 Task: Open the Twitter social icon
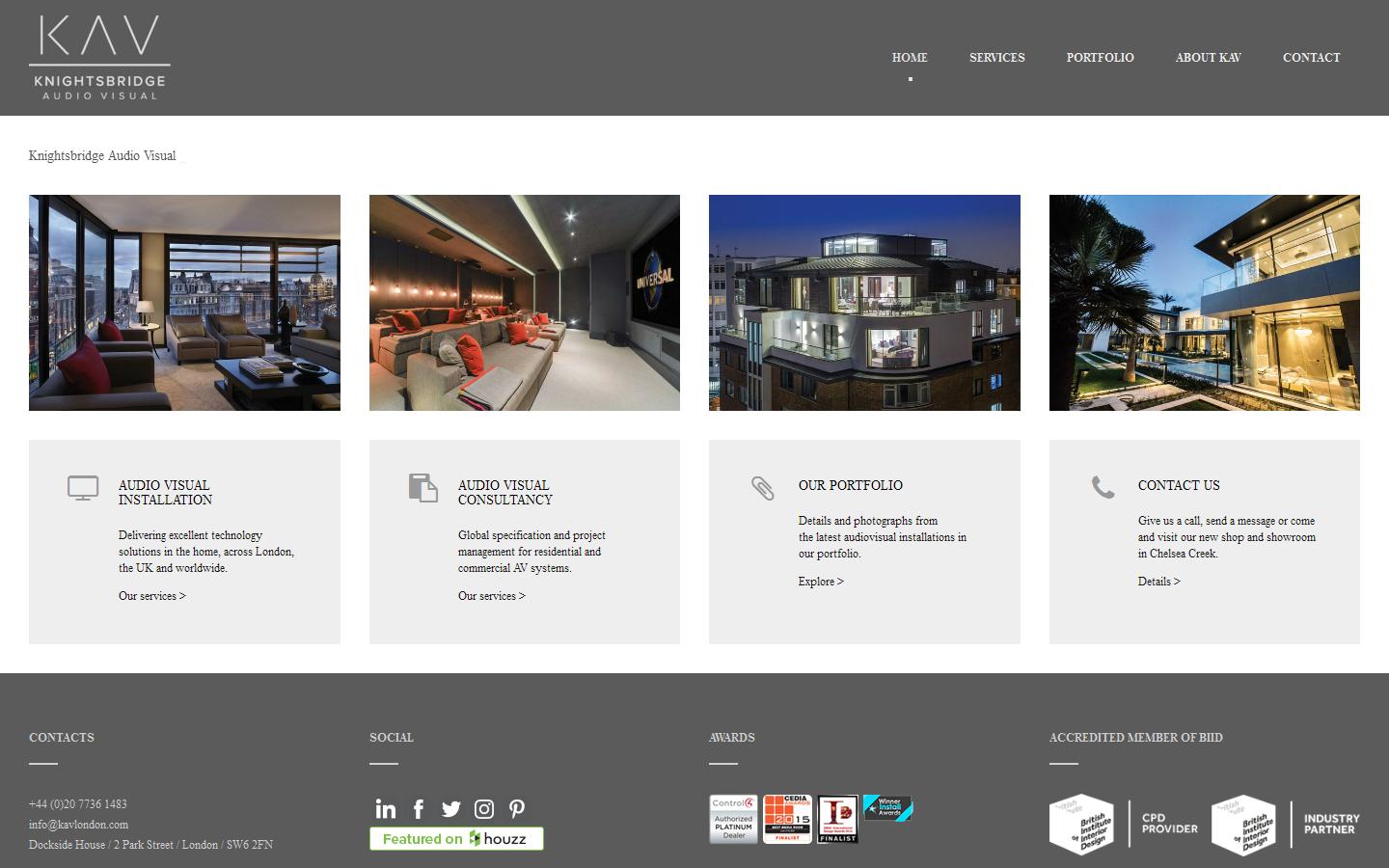pyautogui.click(x=451, y=809)
